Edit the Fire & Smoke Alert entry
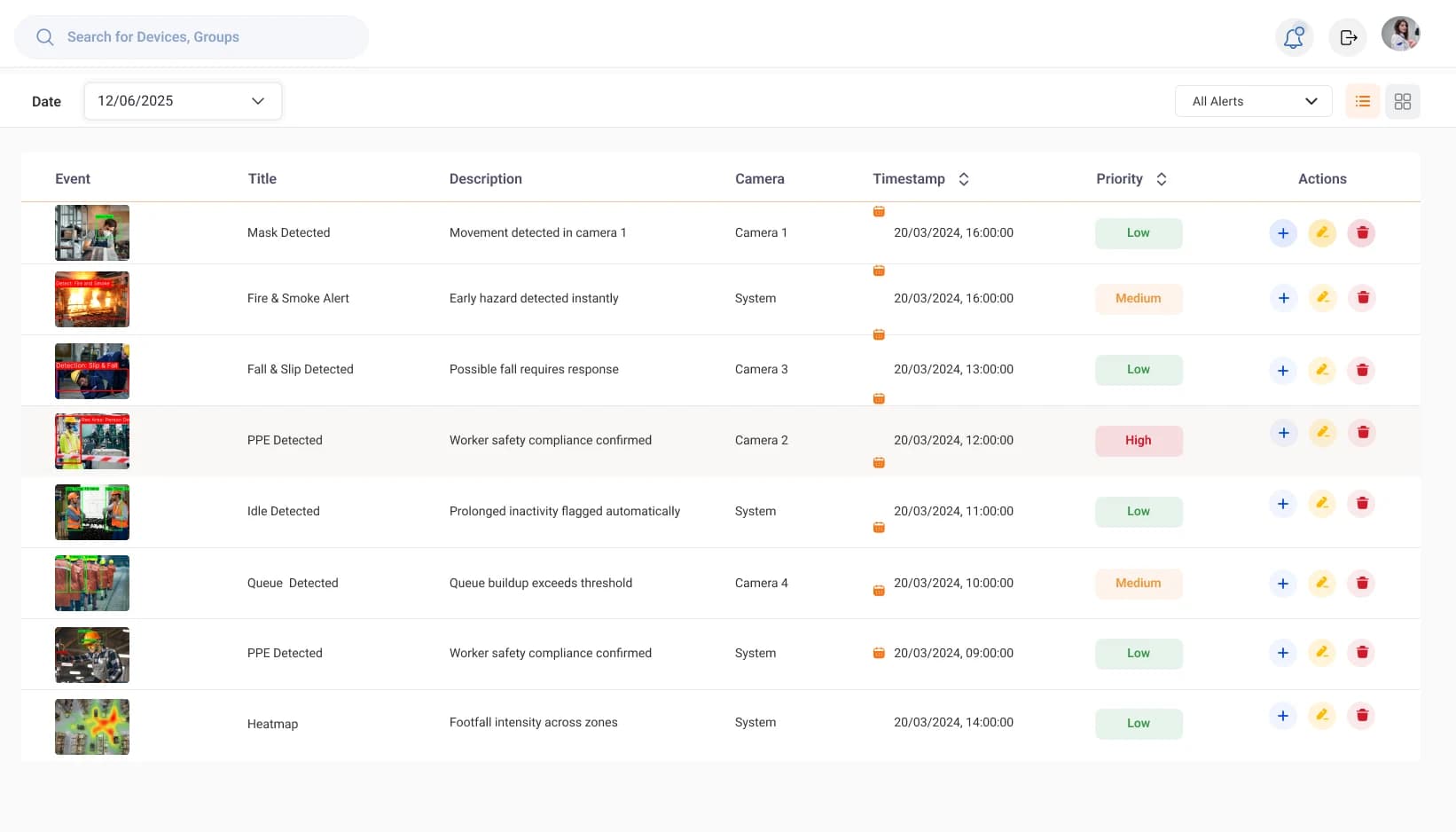Image resolution: width=1456 pixels, height=832 pixels. click(x=1322, y=298)
